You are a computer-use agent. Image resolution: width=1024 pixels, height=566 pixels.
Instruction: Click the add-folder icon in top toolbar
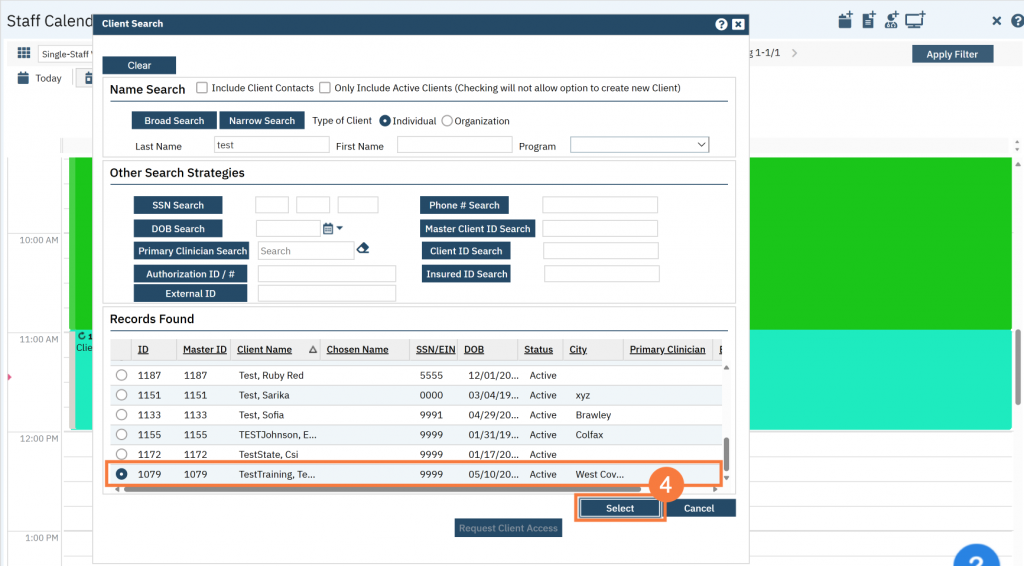[845, 20]
